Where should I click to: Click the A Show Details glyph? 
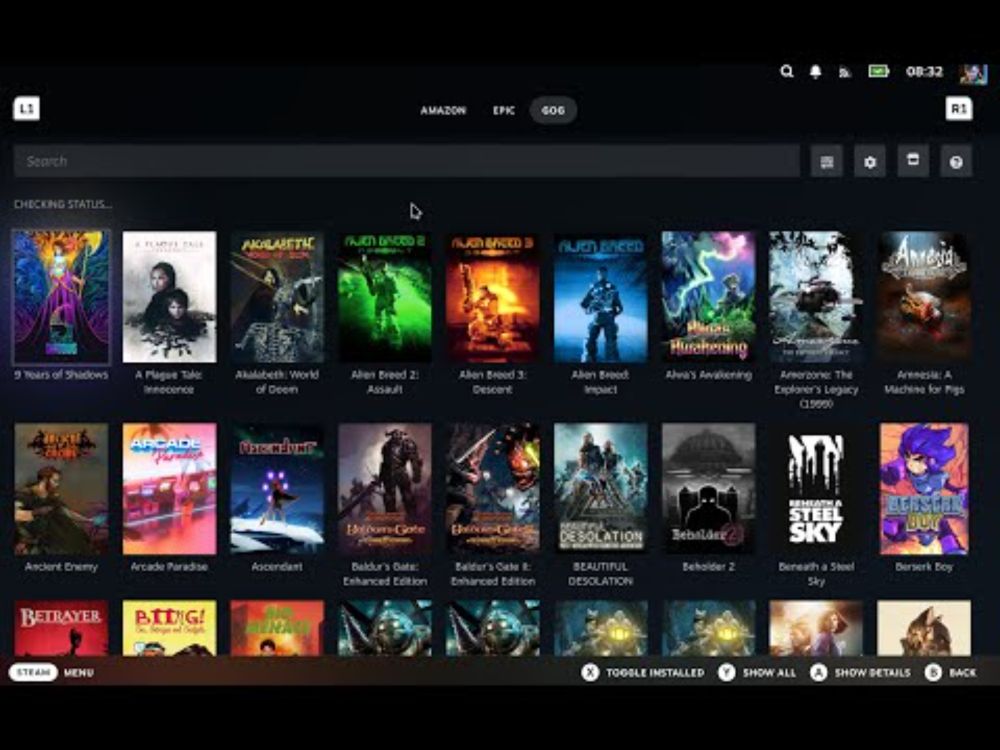(x=818, y=672)
